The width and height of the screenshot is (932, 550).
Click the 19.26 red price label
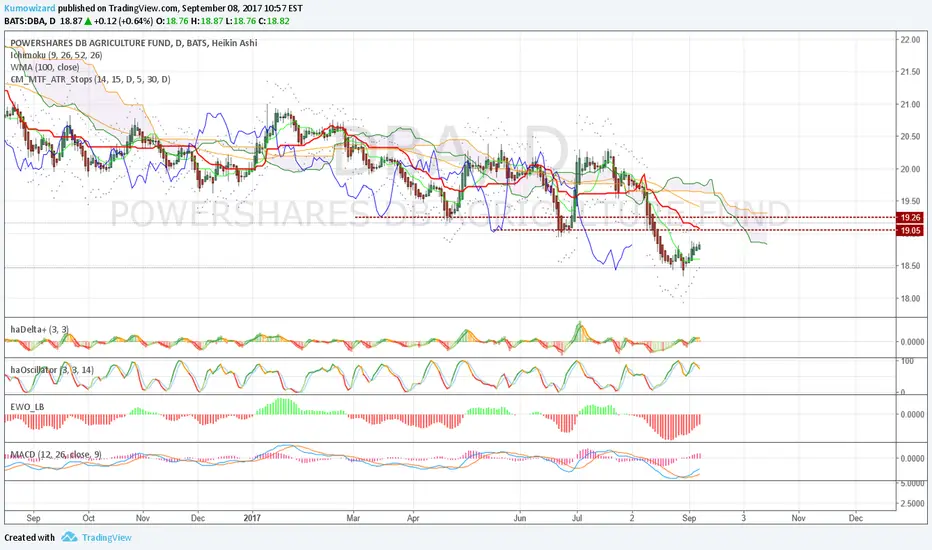click(910, 218)
